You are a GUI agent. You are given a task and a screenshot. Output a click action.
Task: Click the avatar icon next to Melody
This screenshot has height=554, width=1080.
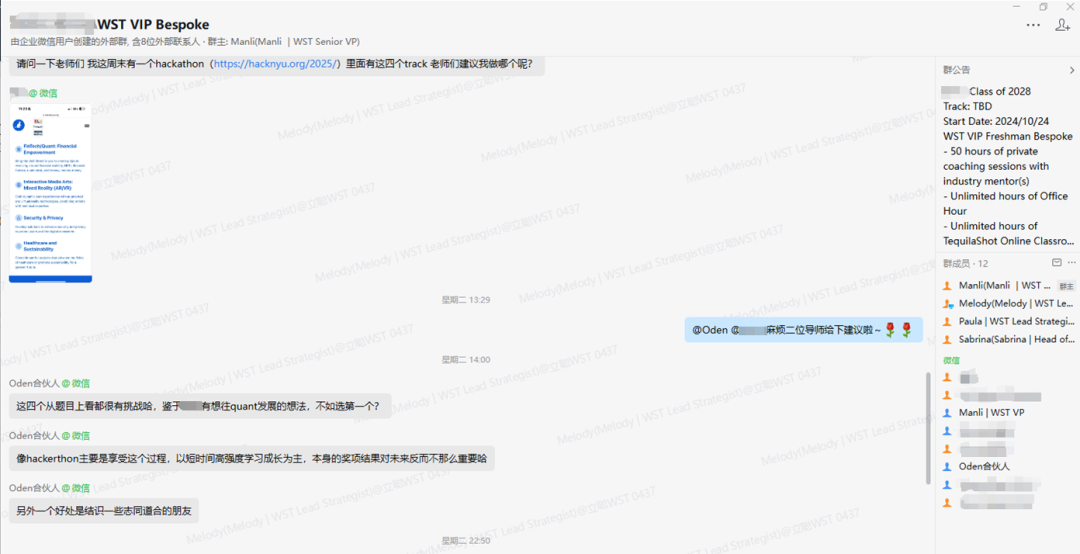(947, 303)
